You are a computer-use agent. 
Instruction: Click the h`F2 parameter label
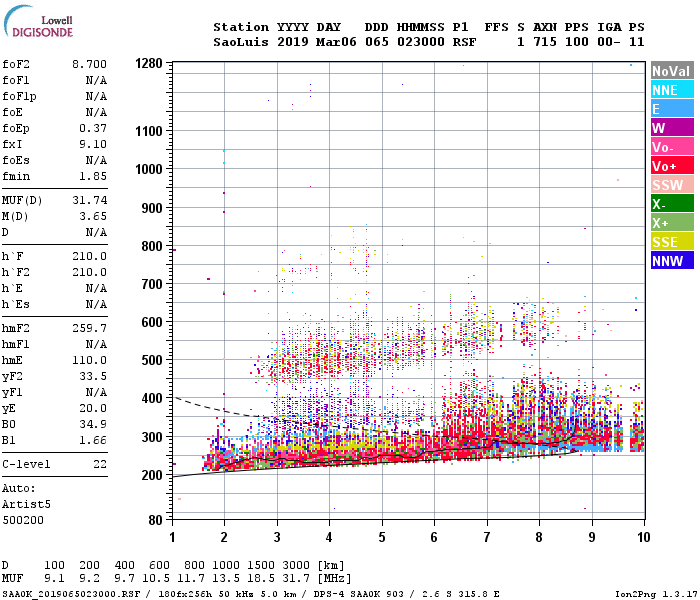(x=16, y=272)
